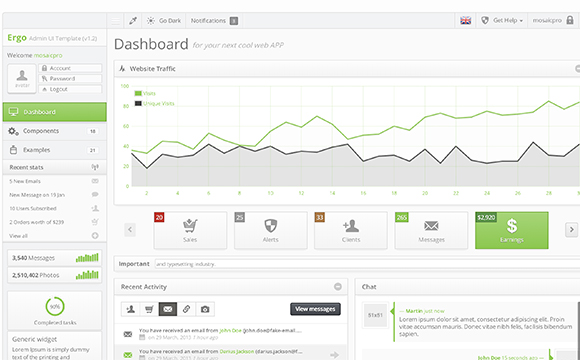Click the Logout link

point(70,89)
